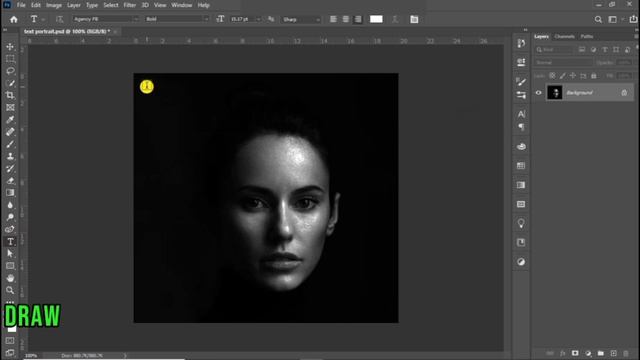
Task: Left align text button
Action: 333,19
